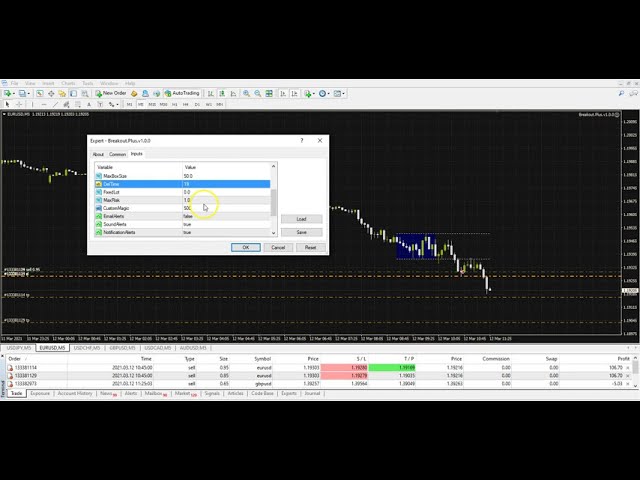Click the inputs list scroll-down arrow
Screen dimensions: 640x480
274,233
